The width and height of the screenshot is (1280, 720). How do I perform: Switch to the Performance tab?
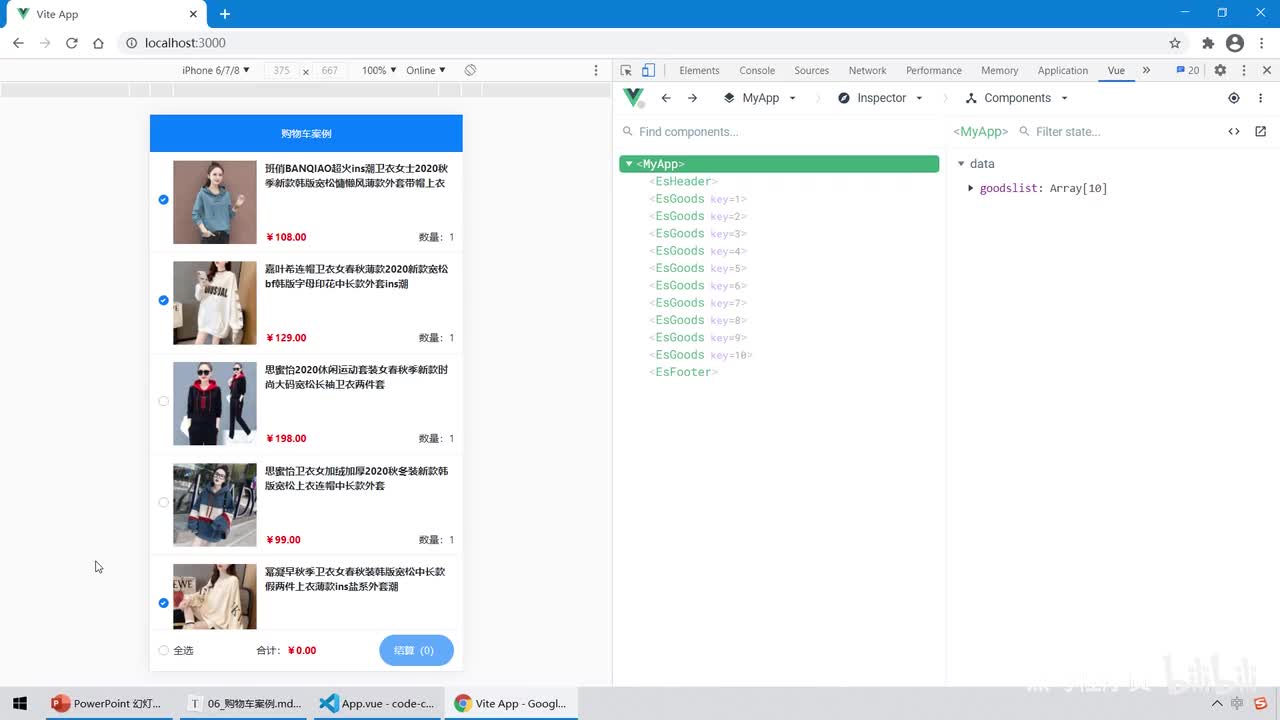tap(934, 71)
